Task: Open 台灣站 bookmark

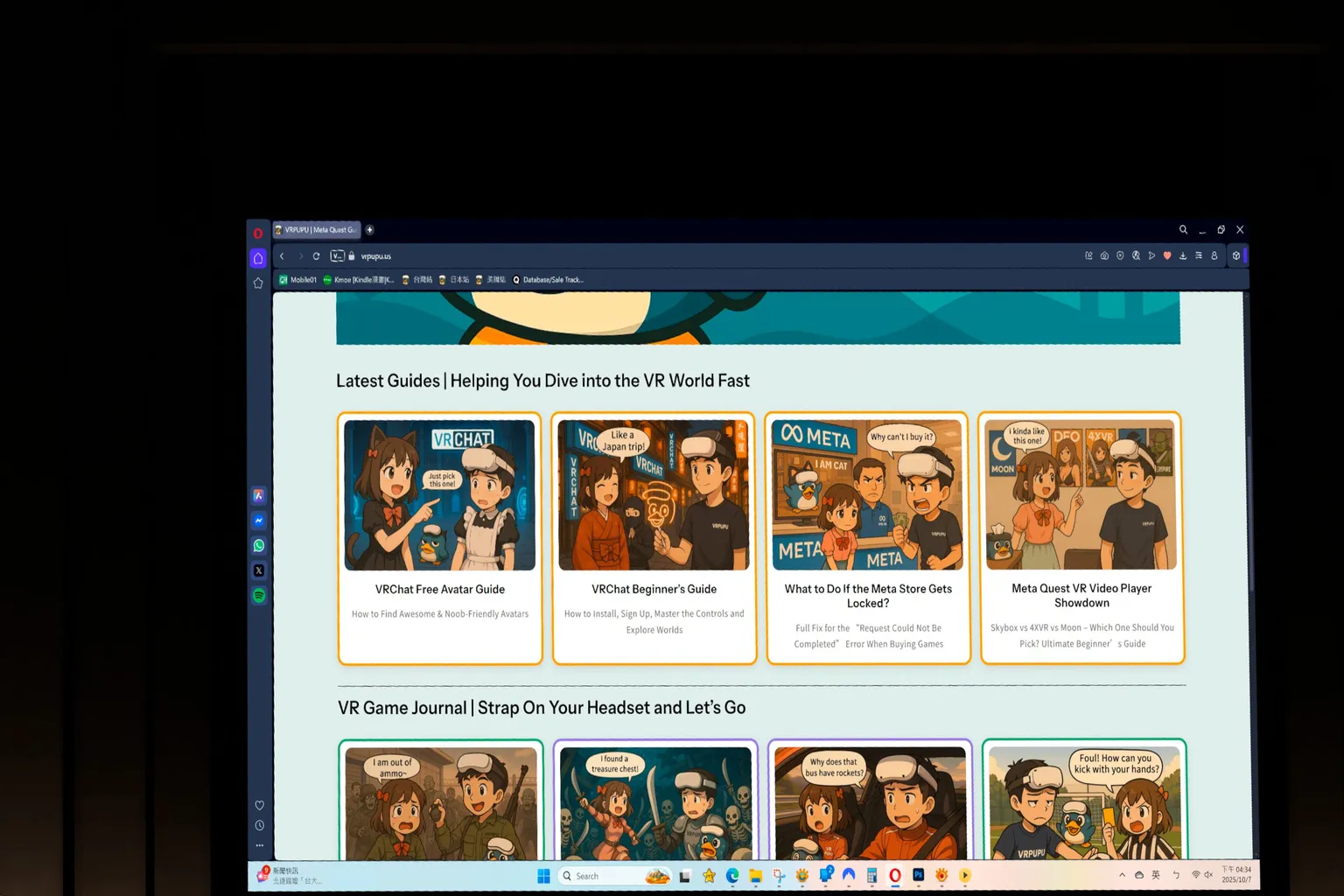Action: coord(417,280)
